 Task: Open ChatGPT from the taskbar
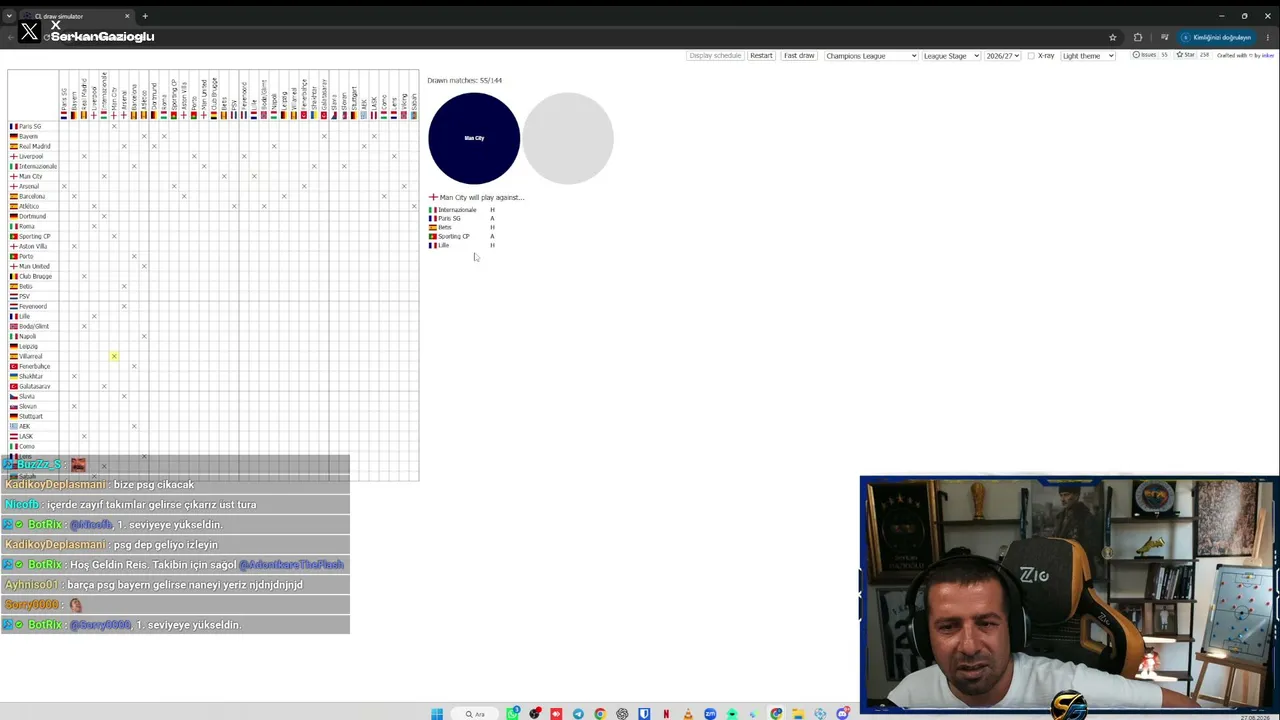(x=622, y=714)
